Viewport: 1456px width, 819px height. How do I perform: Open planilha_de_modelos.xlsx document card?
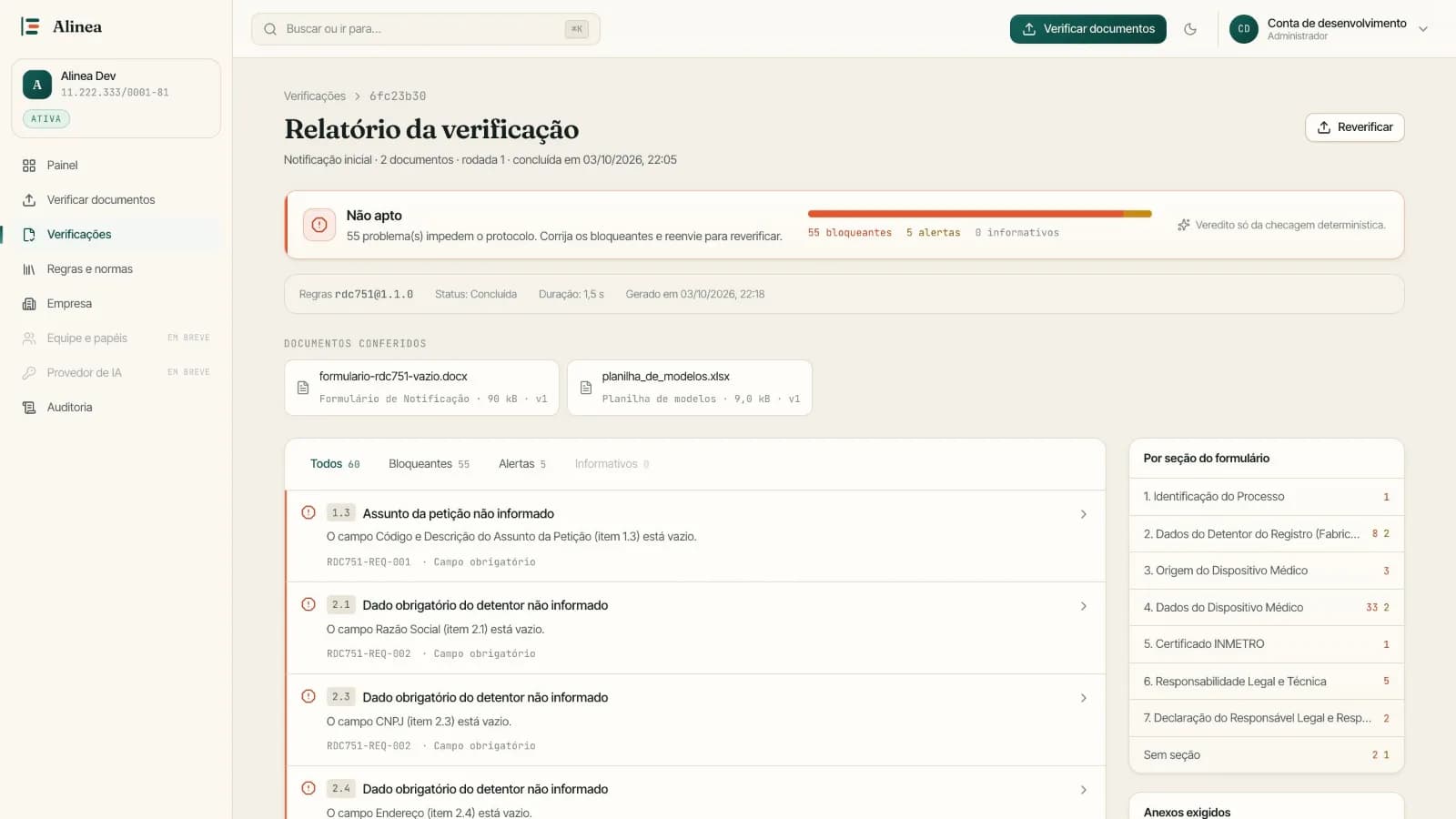coord(689,388)
